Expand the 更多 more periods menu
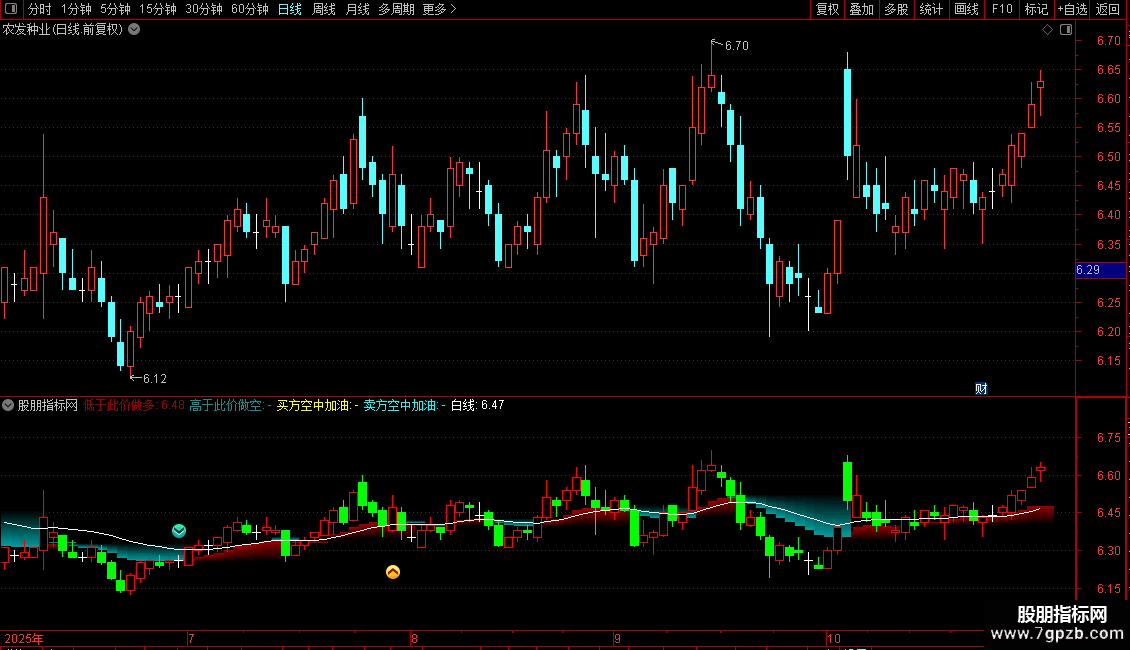 point(439,9)
